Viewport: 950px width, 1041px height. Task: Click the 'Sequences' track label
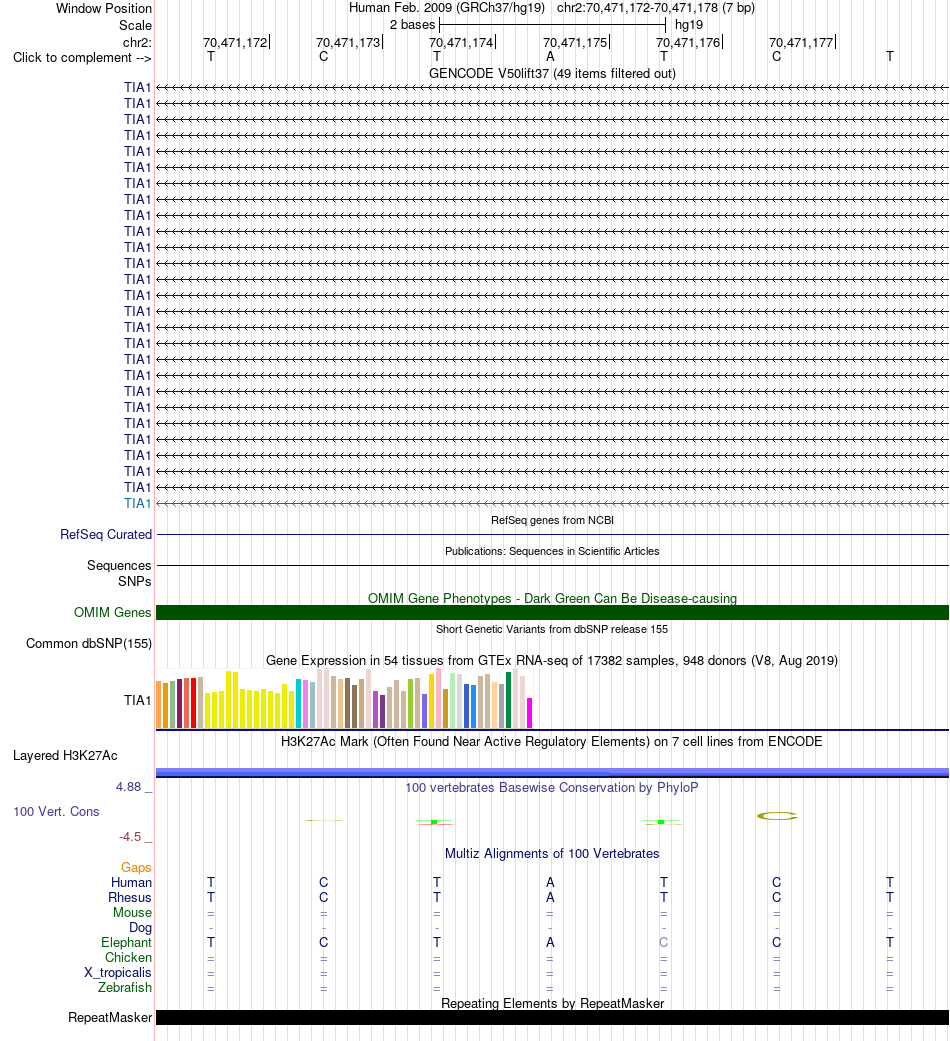119,566
